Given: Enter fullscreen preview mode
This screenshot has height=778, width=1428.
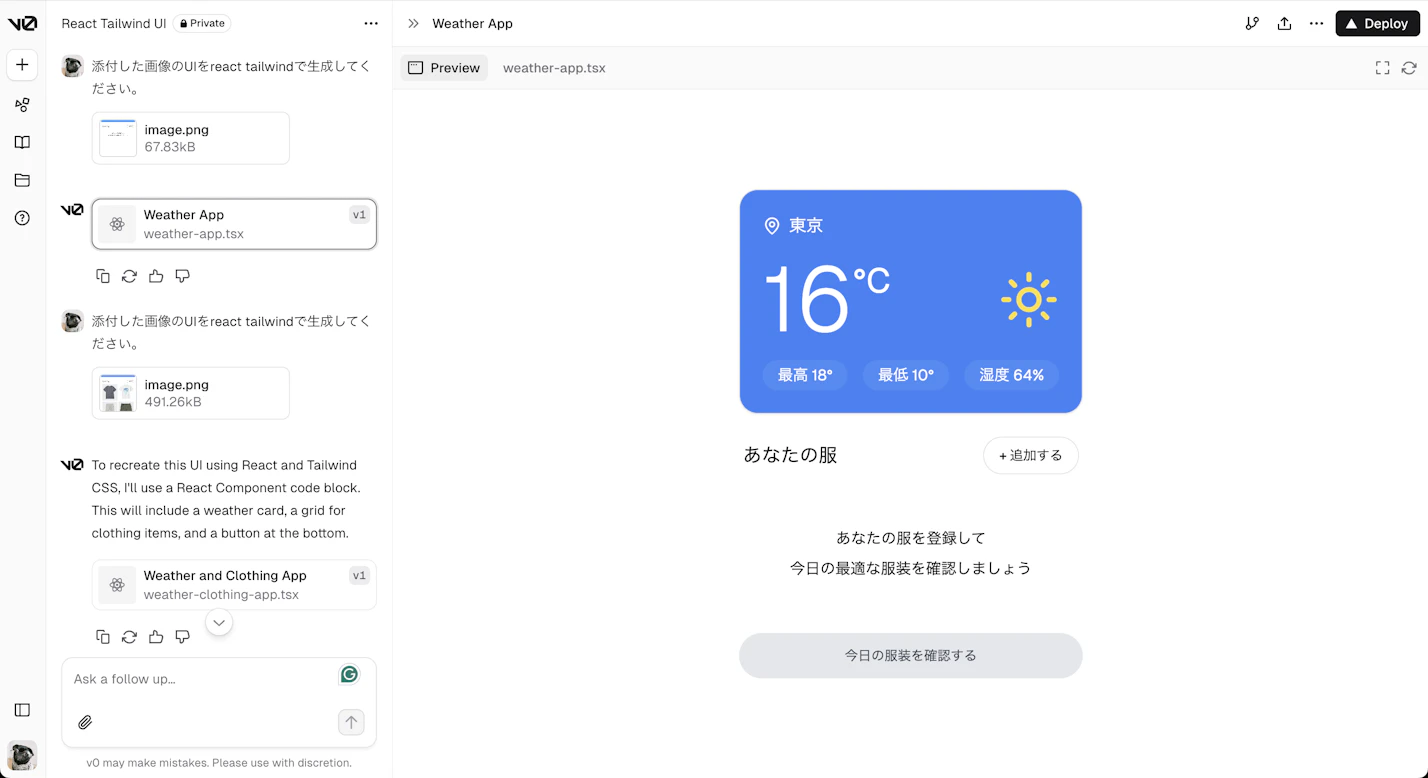Looking at the screenshot, I should click(x=1382, y=68).
